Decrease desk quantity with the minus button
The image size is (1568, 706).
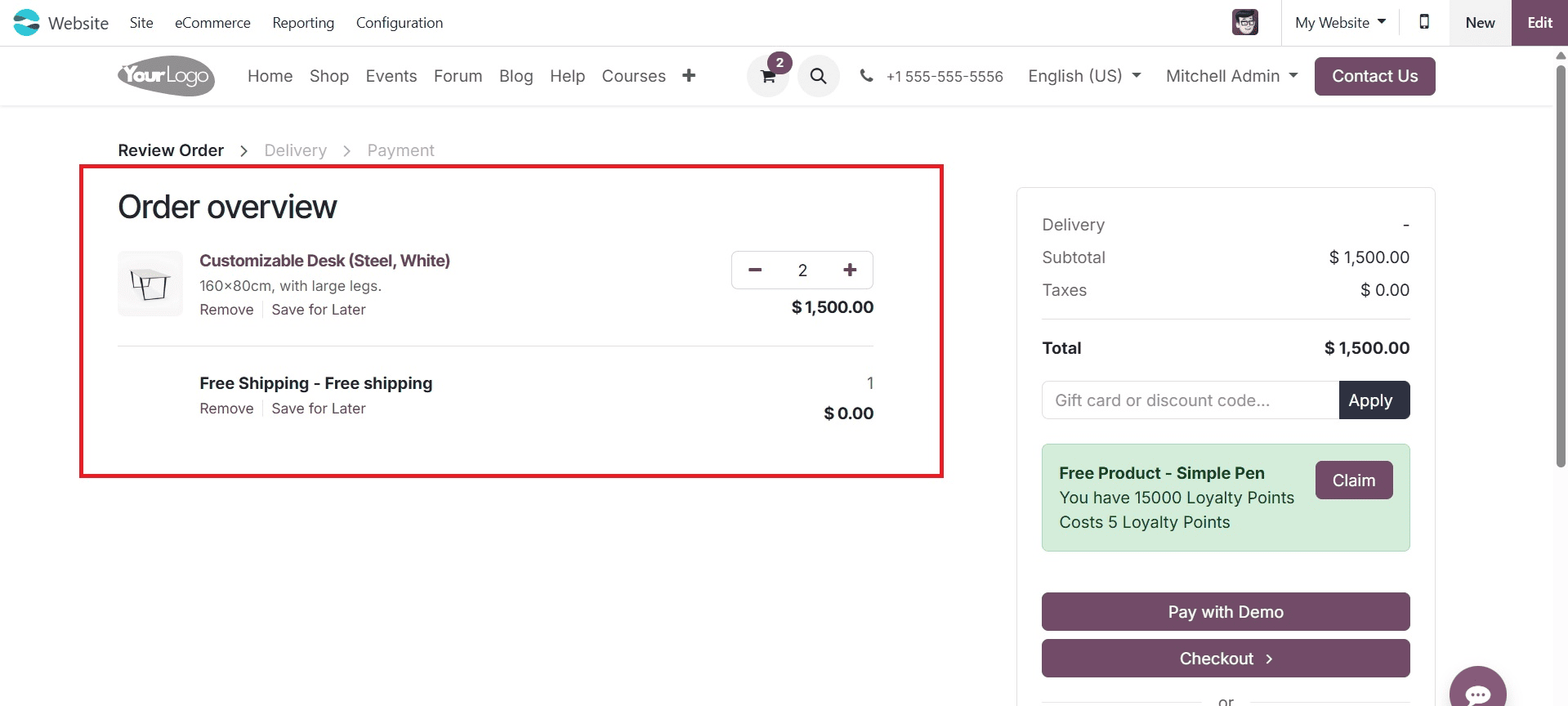pos(754,270)
